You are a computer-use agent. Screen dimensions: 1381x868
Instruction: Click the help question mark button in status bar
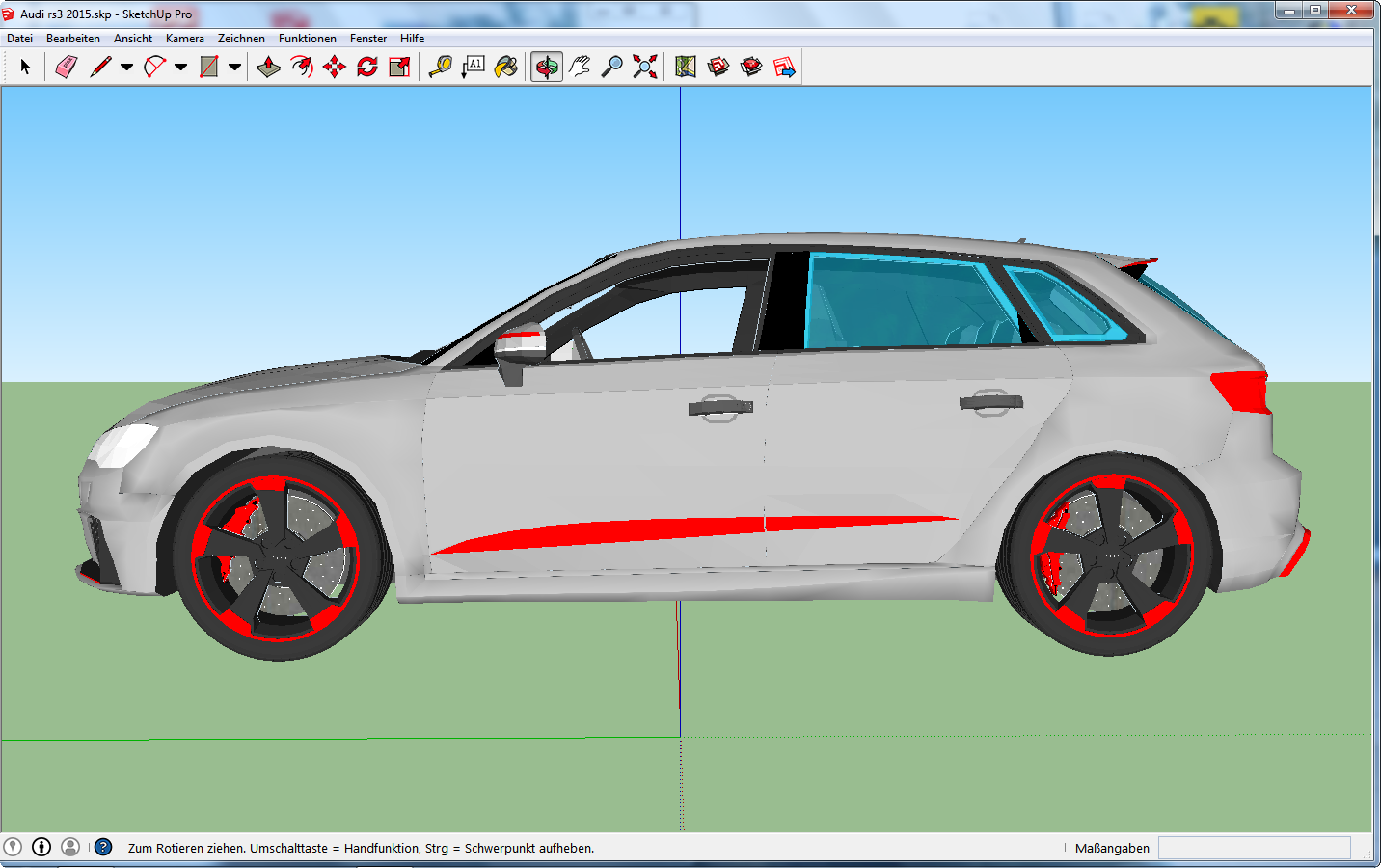tap(103, 847)
